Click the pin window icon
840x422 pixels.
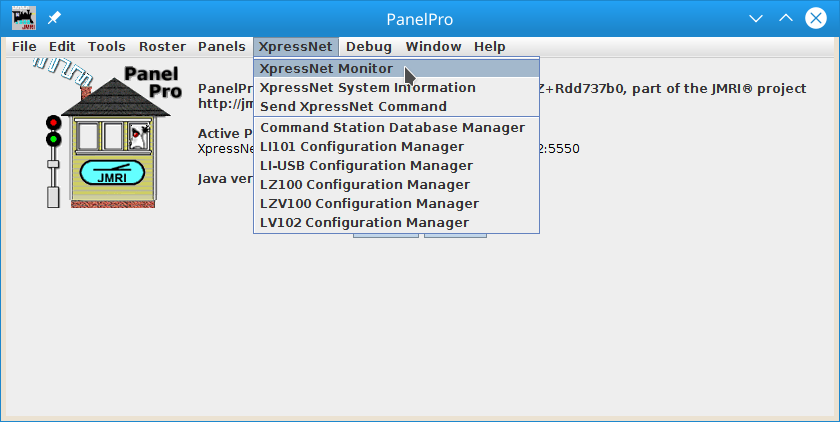[x=53, y=19]
